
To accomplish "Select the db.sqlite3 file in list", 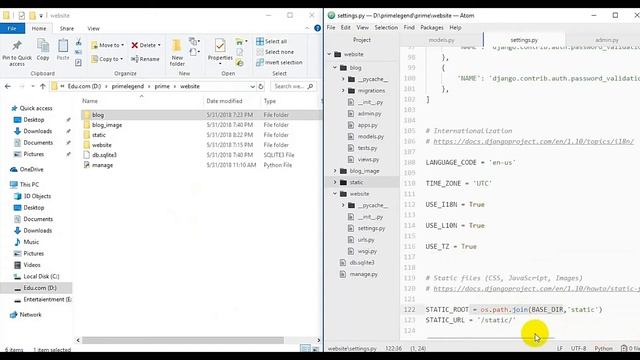I will [x=104, y=155].
